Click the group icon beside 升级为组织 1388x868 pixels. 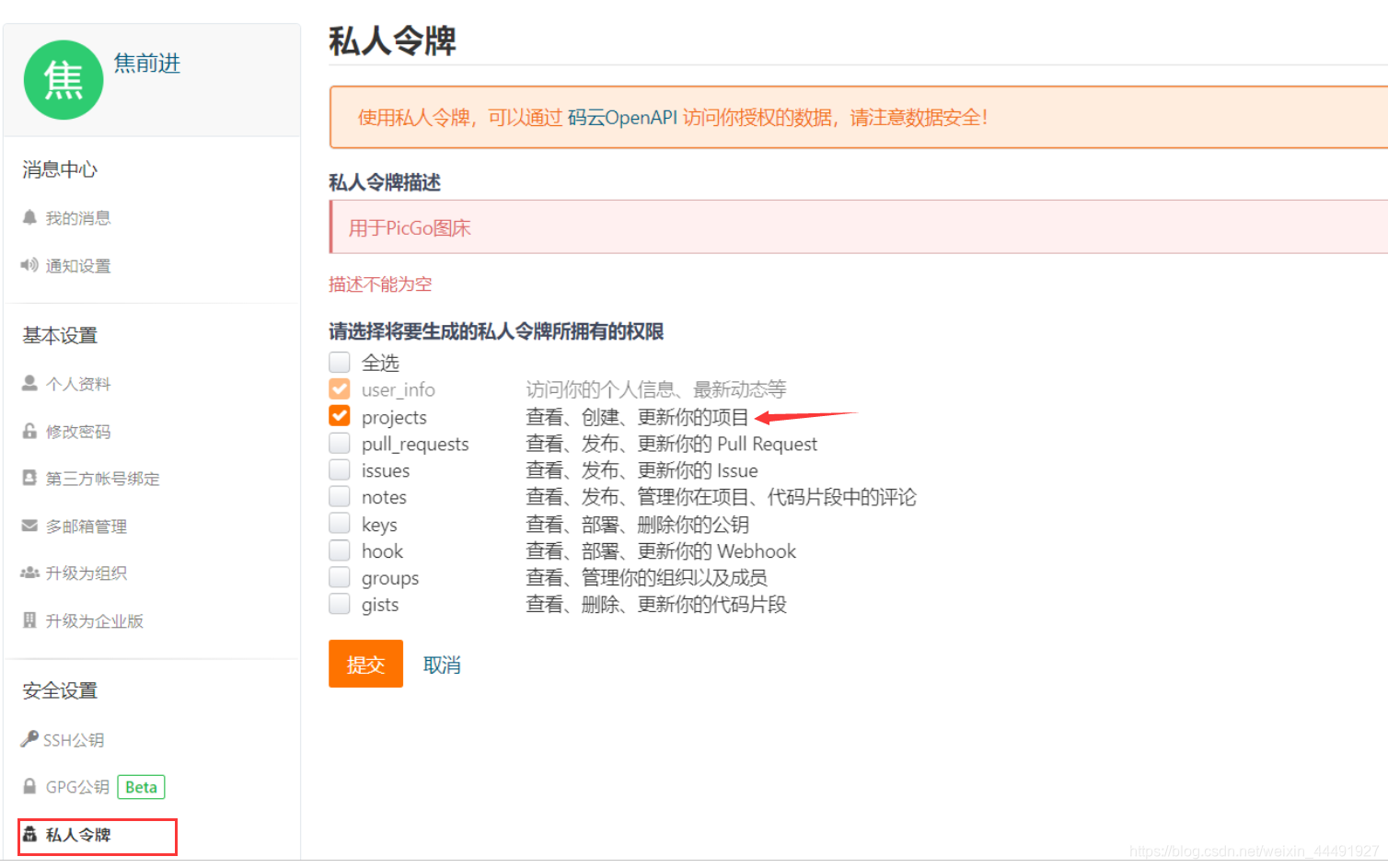click(29, 573)
